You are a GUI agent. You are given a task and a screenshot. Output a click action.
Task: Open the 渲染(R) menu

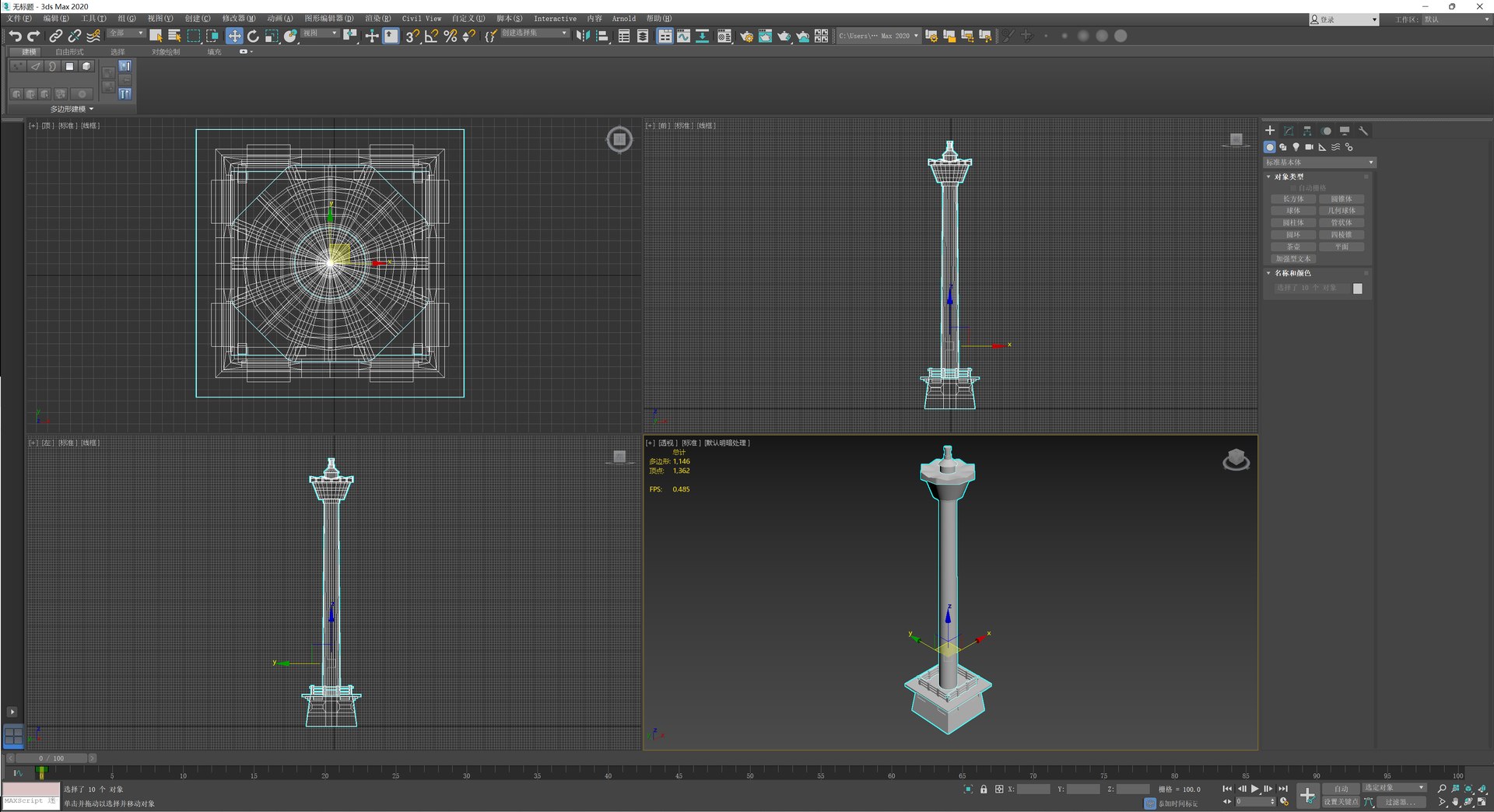377,19
